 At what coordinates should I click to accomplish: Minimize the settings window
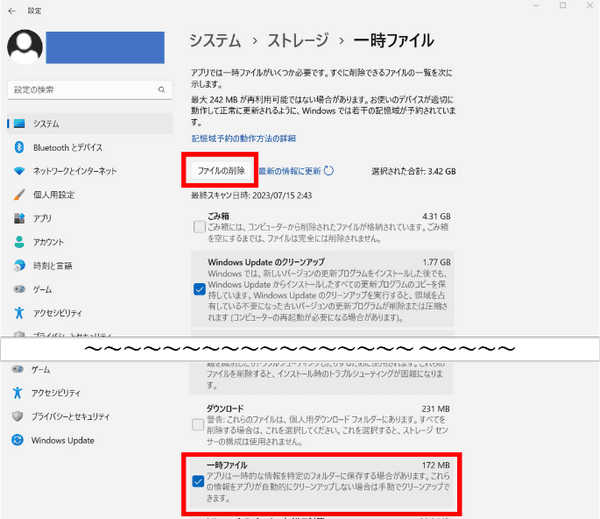tap(536, 5)
